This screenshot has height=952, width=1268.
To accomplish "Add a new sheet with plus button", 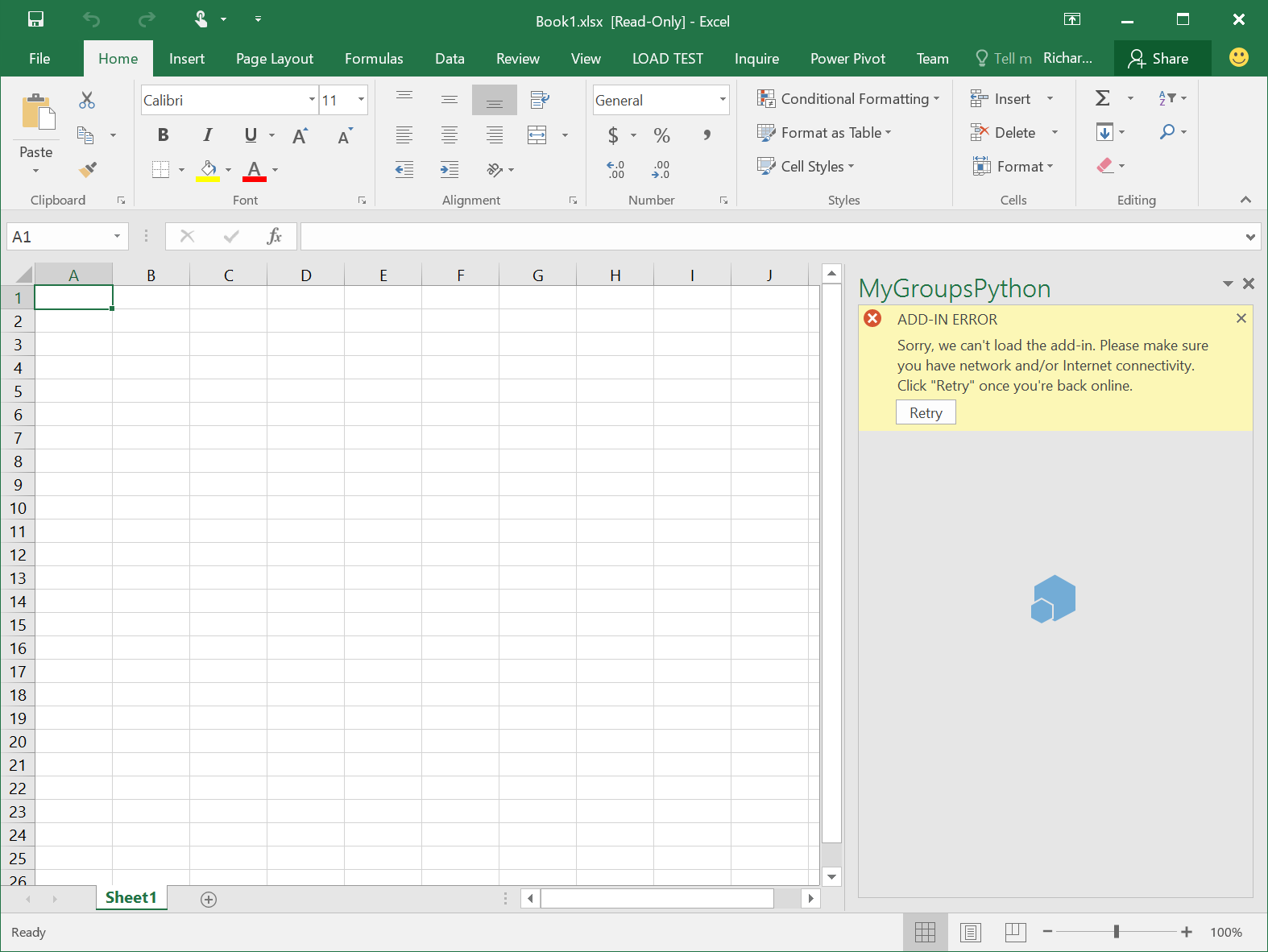I will [209, 899].
